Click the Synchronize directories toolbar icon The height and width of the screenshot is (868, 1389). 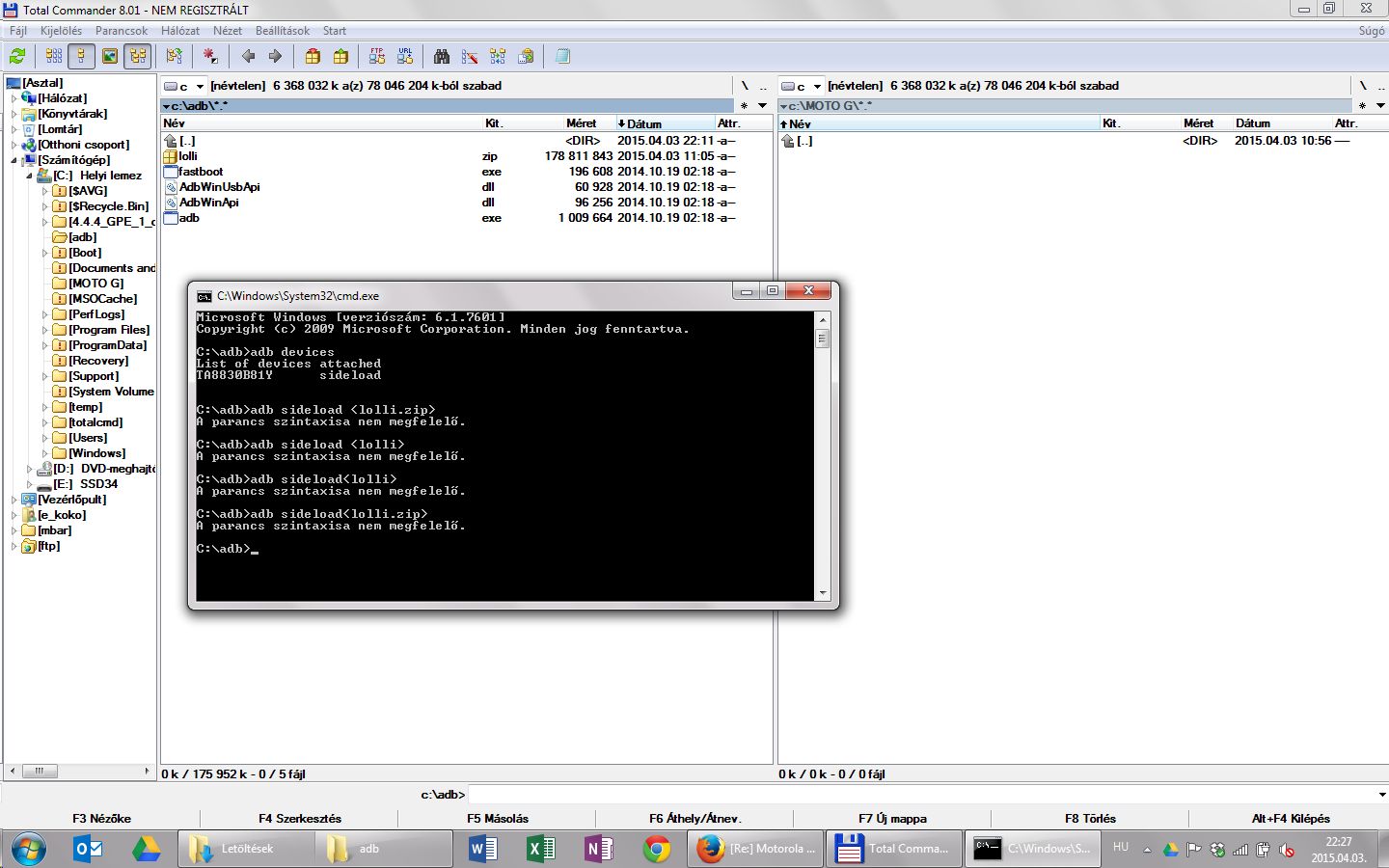[x=498, y=56]
